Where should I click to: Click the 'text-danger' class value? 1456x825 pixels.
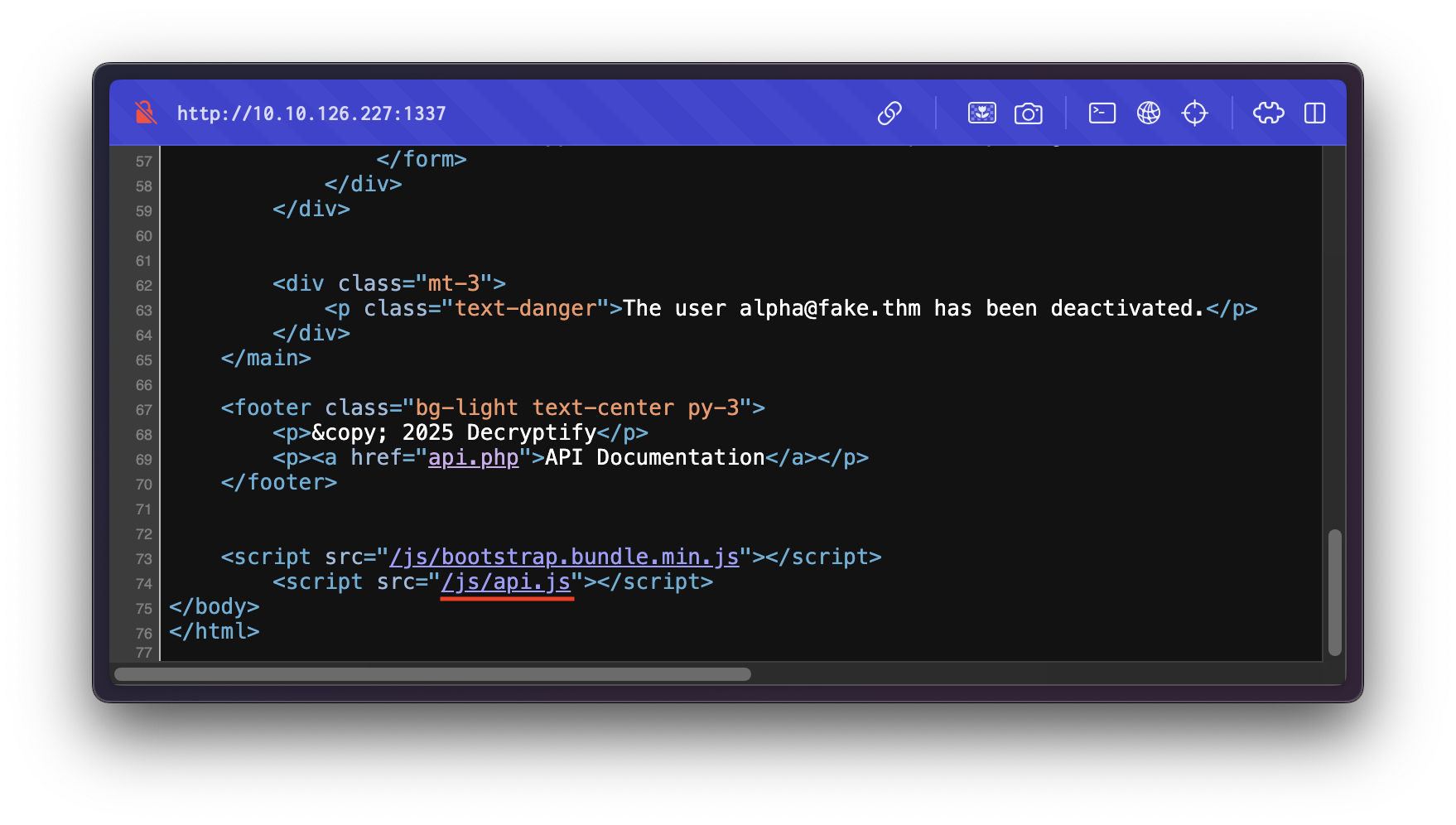pyautogui.click(x=526, y=308)
